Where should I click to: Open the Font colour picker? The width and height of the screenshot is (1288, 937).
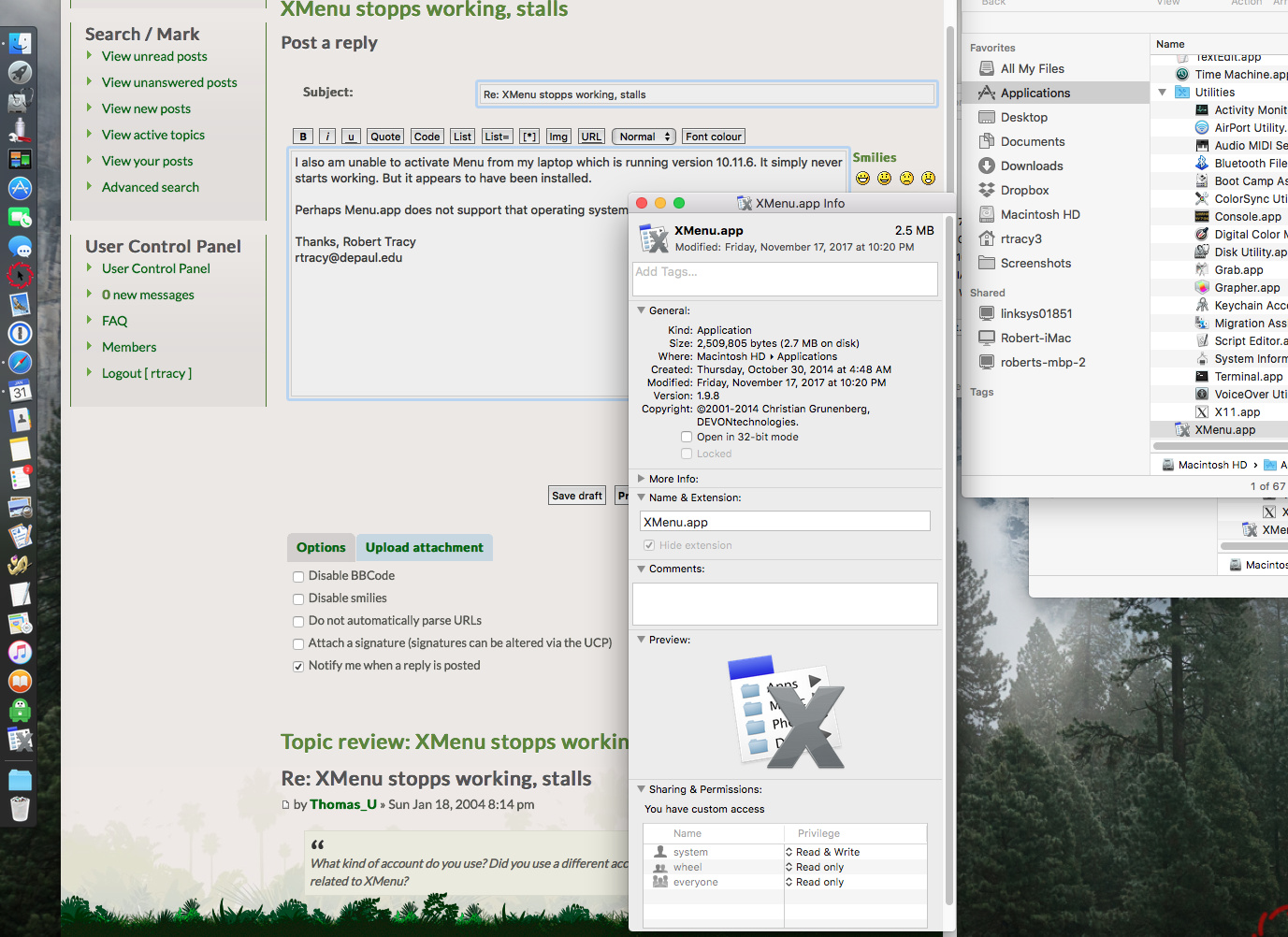713,136
